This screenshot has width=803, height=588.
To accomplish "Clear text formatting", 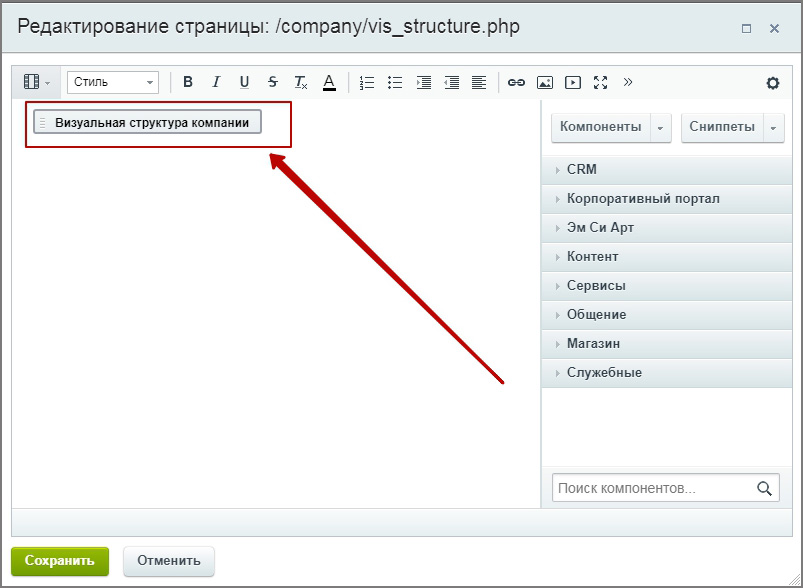I will [300, 82].
